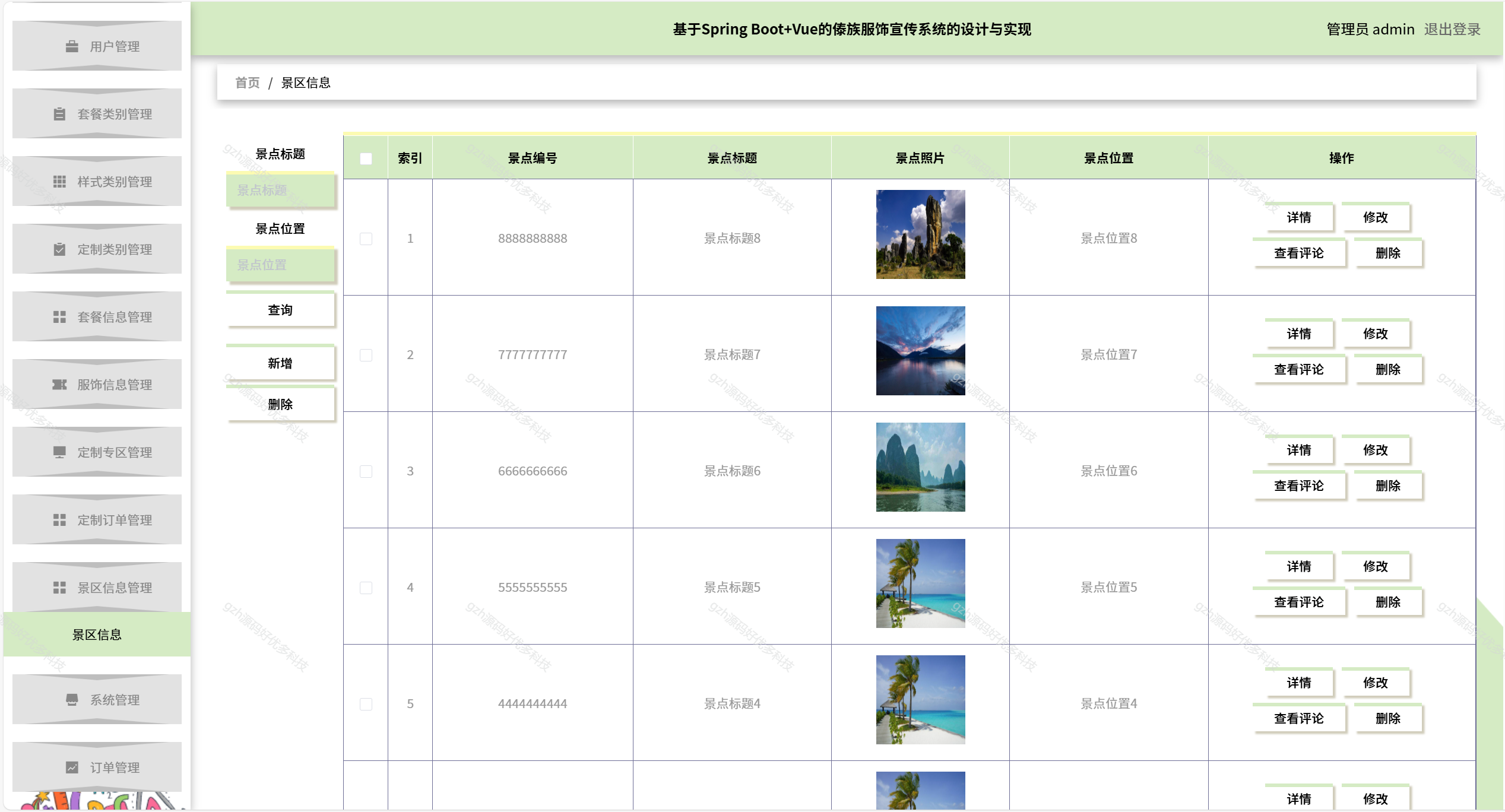Viewport: 1505px width, 812px height.
Task: Click the 新增 button
Action: coord(280,363)
